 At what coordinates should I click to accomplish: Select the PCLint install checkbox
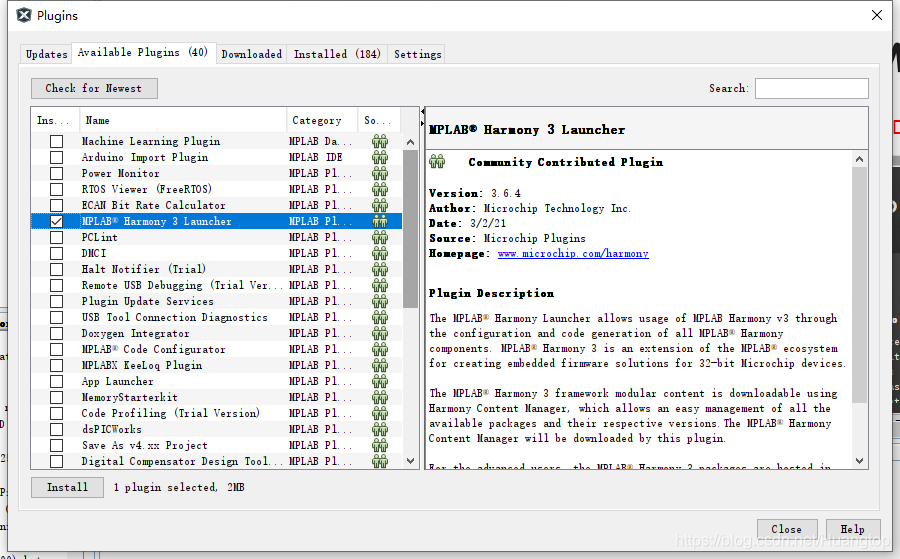(x=56, y=238)
